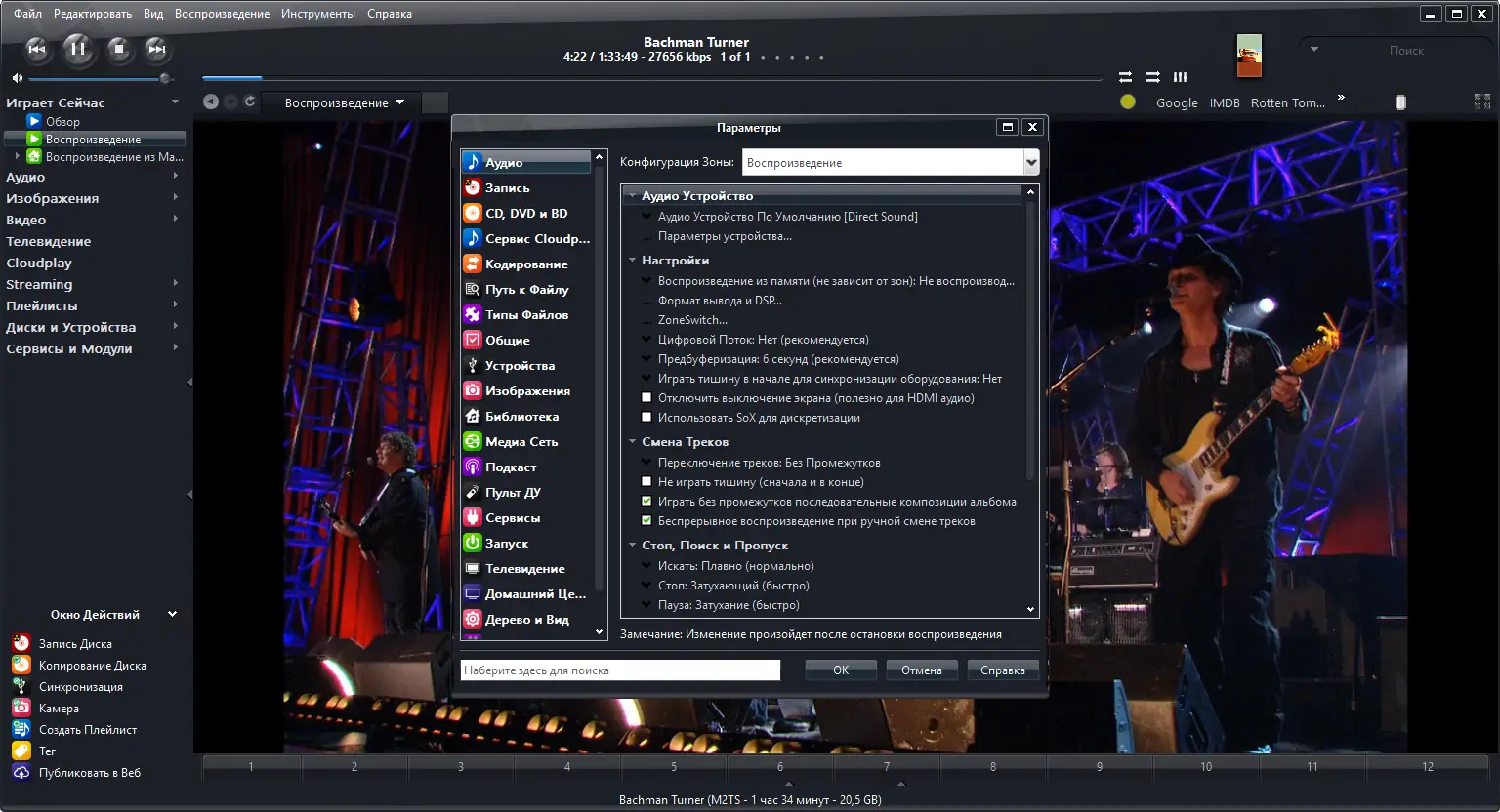Open the Воспроизведение view dropdown above the video

344,102
